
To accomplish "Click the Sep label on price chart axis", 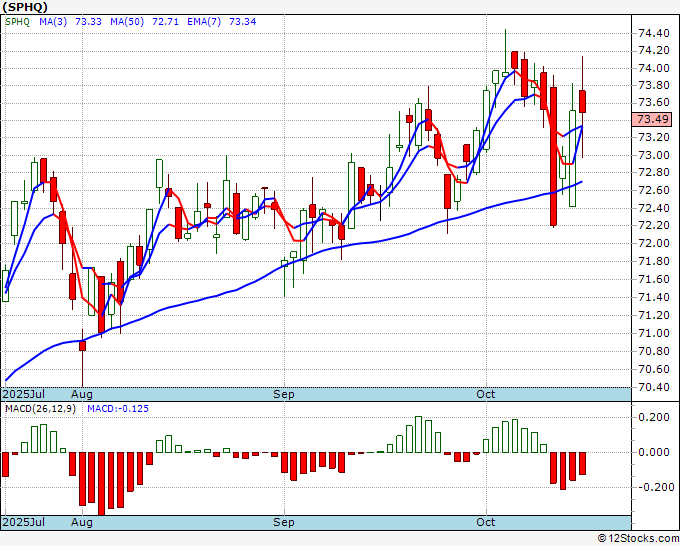I will click(284, 394).
